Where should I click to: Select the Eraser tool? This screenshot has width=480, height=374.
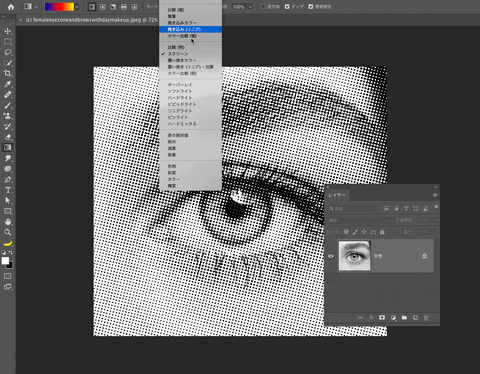click(8, 137)
